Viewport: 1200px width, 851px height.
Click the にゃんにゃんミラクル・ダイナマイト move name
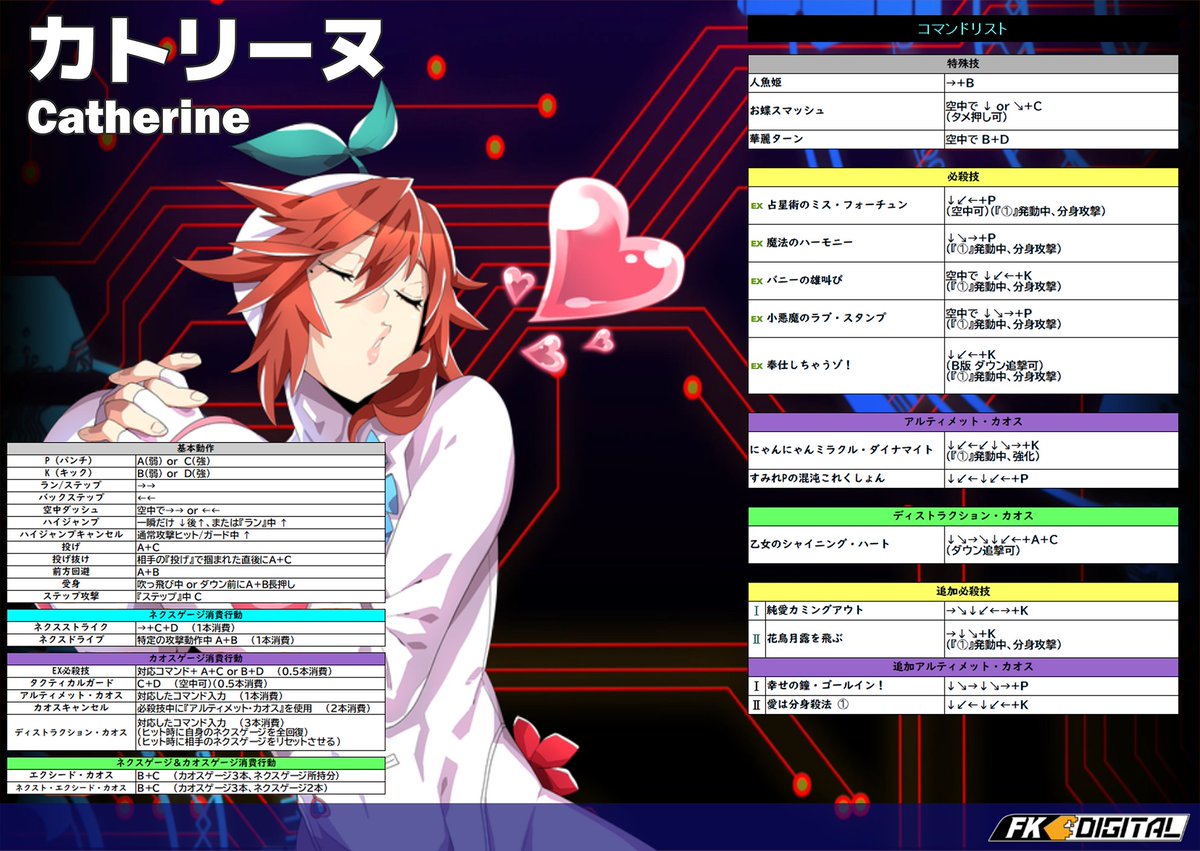point(841,450)
